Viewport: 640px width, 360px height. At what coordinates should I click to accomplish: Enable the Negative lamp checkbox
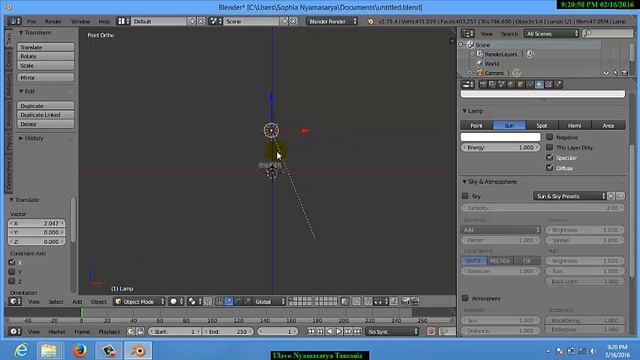[x=549, y=137]
